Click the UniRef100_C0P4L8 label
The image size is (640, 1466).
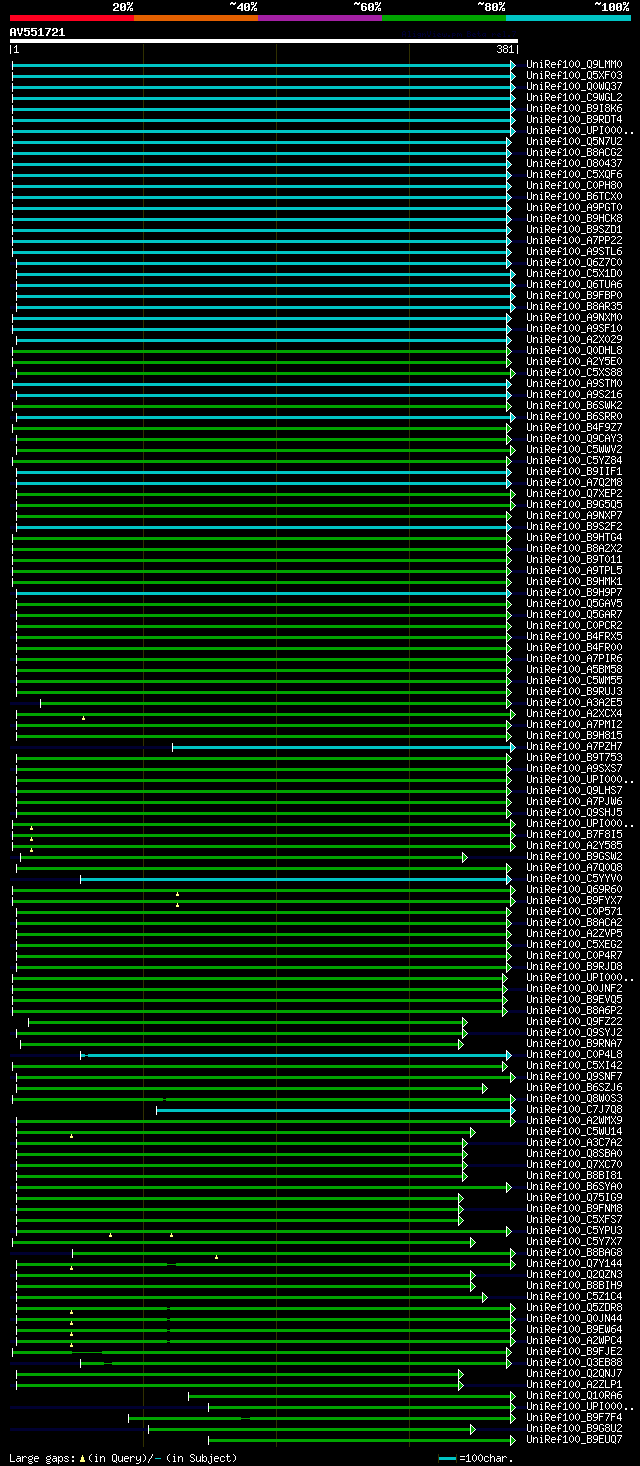(x=574, y=1055)
